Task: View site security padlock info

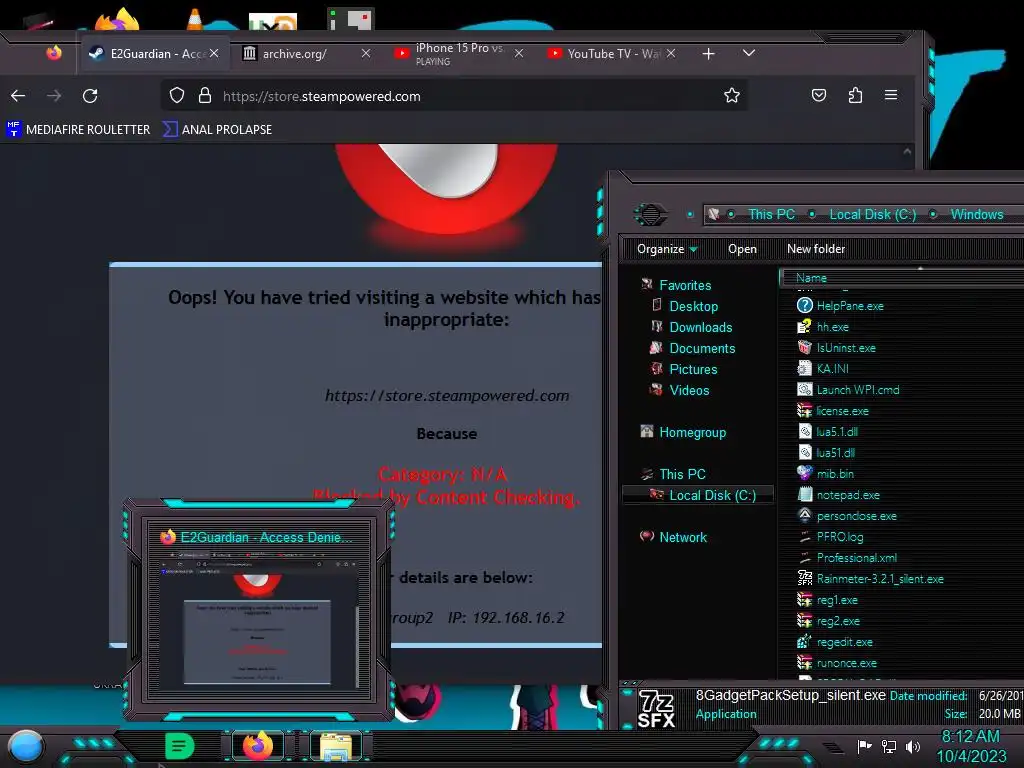Action: point(204,96)
